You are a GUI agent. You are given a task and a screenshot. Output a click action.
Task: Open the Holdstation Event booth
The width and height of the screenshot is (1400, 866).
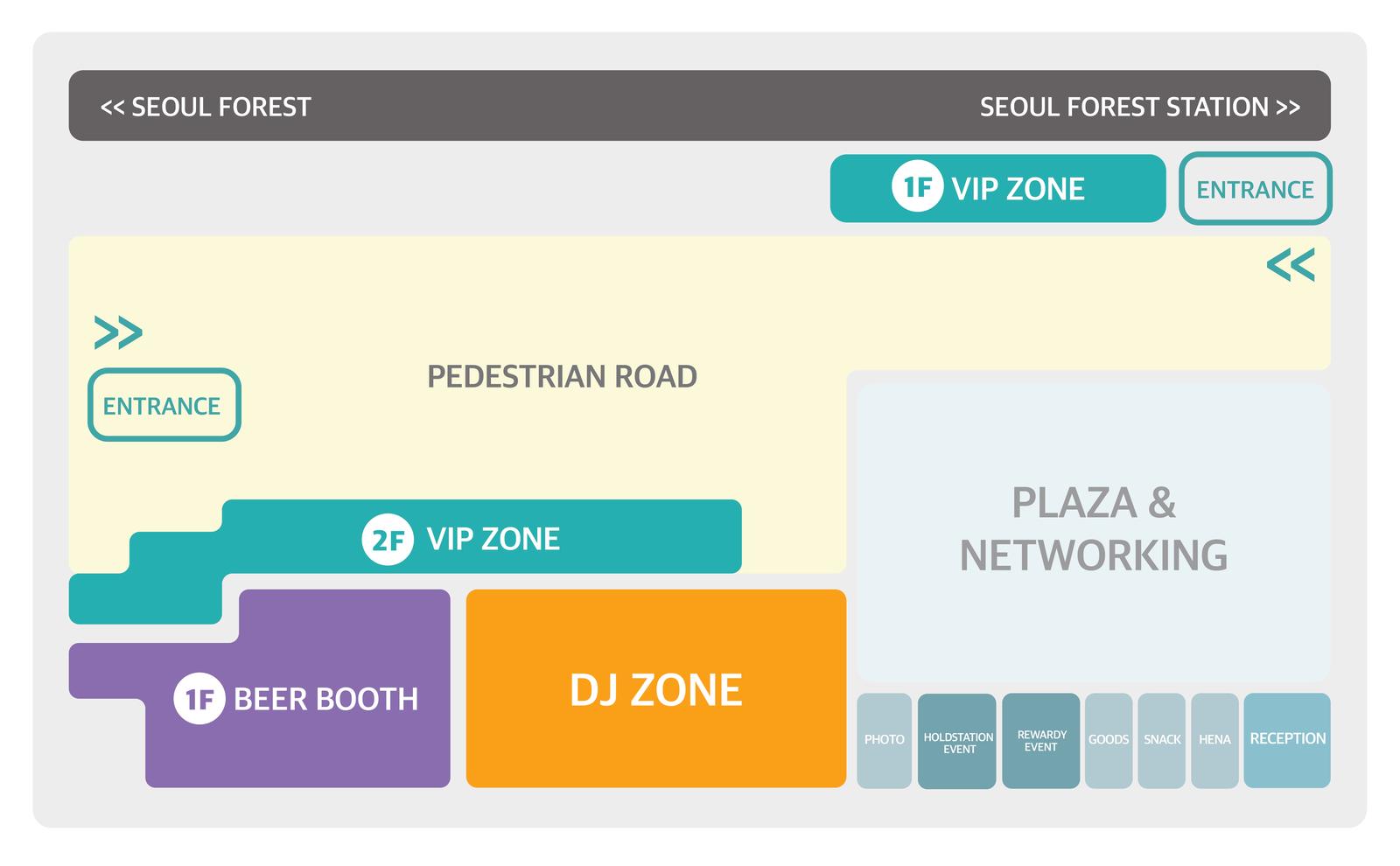click(957, 741)
